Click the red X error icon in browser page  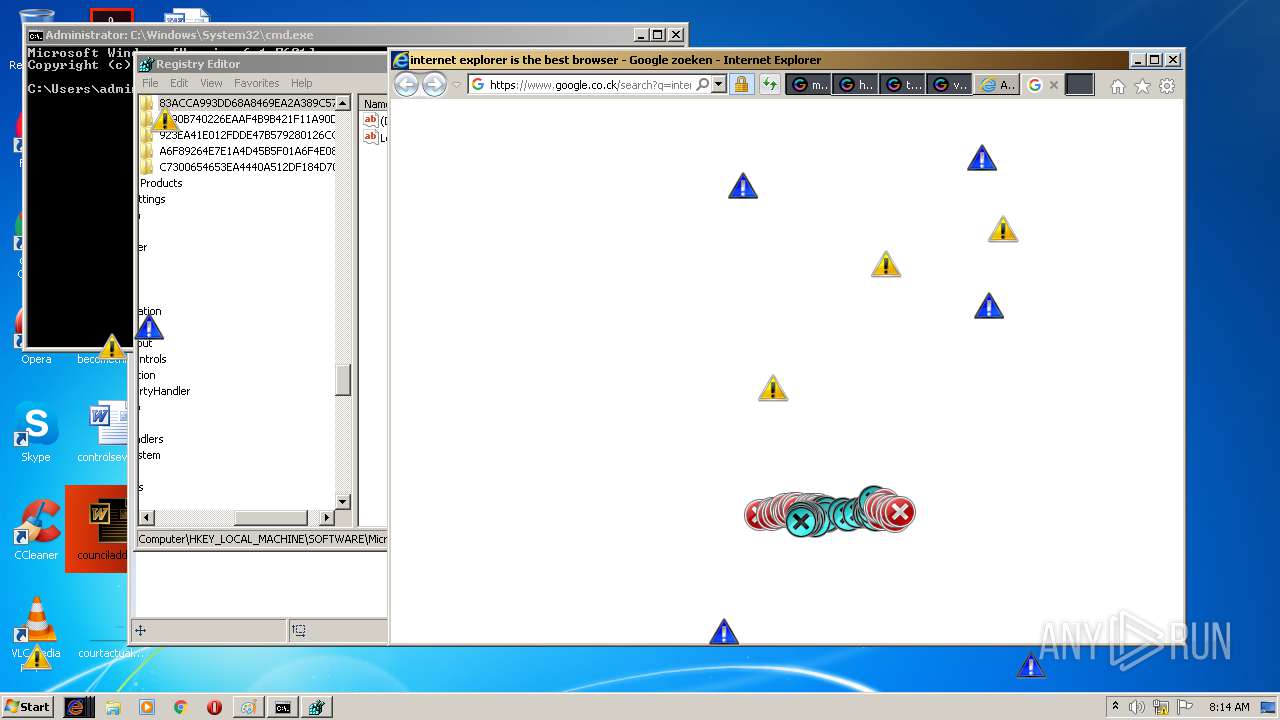click(x=899, y=513)
